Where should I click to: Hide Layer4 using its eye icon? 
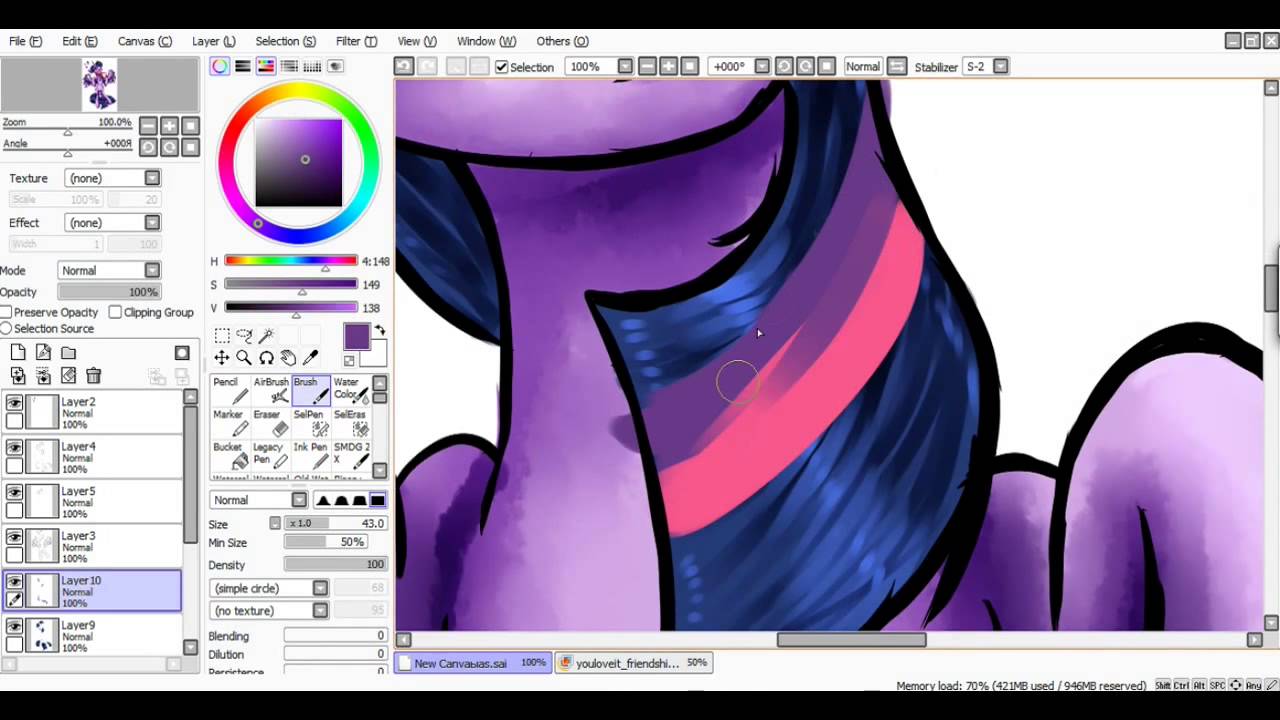click(14, 447)
